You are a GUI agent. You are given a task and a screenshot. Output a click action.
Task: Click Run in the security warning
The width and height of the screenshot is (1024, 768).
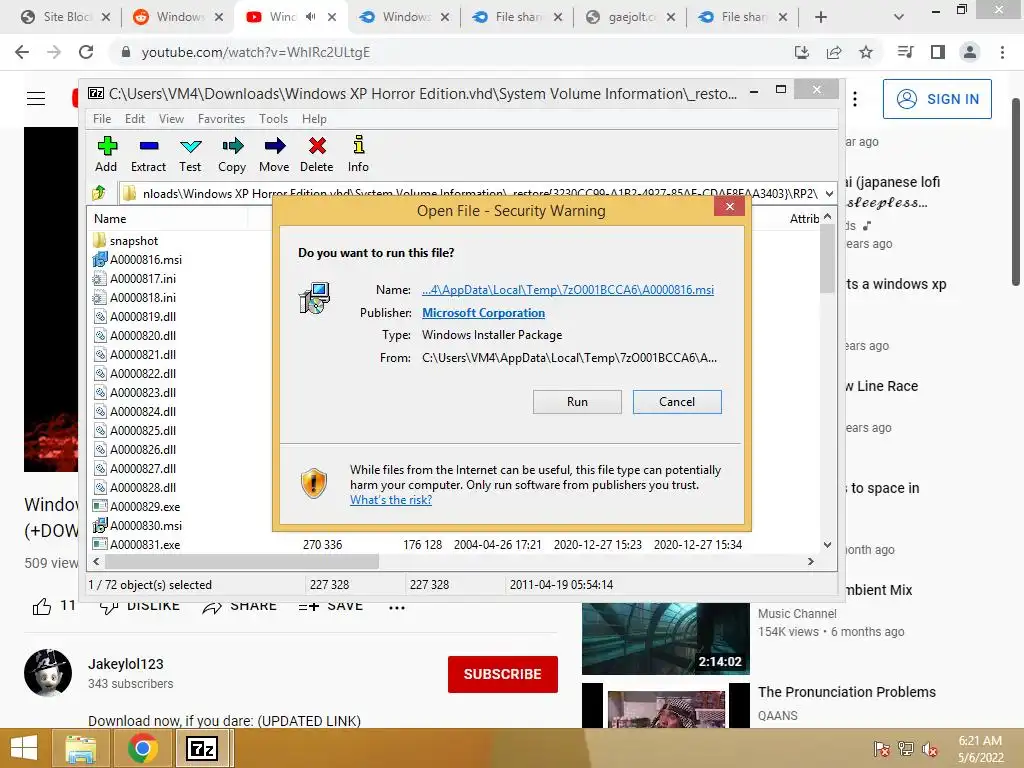(x=577, y=402)
